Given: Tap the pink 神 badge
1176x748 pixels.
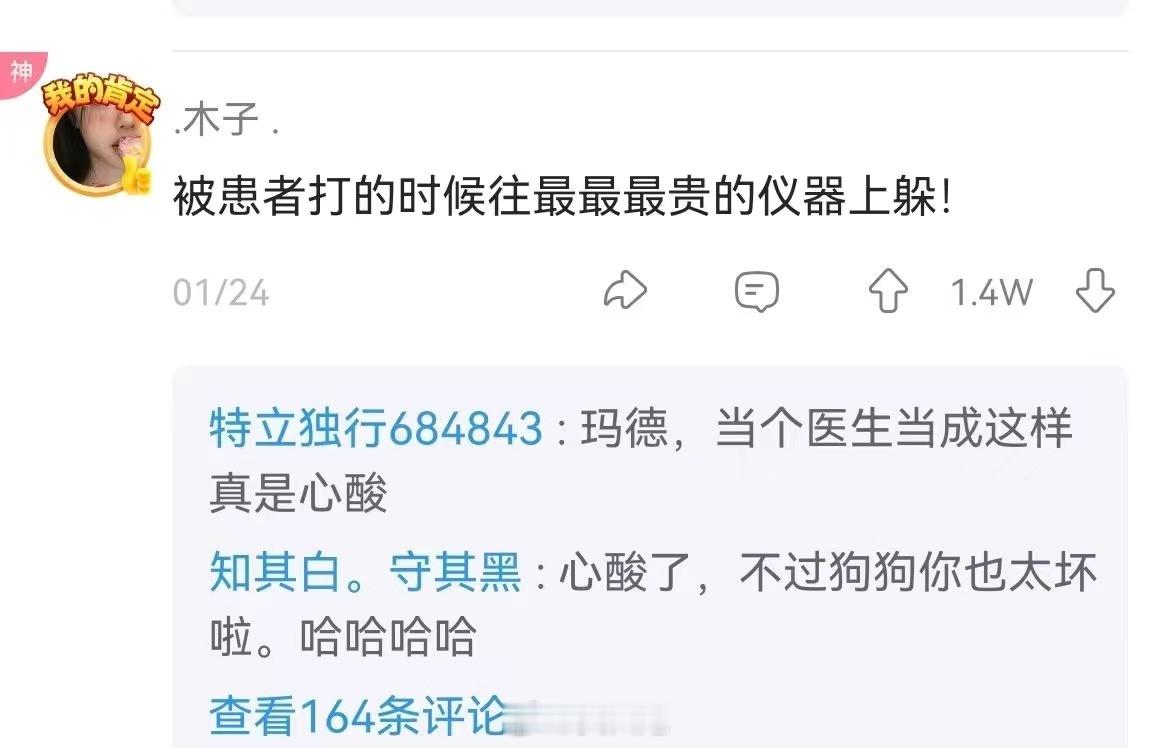Looking at the screenshot, I should 21,72.
